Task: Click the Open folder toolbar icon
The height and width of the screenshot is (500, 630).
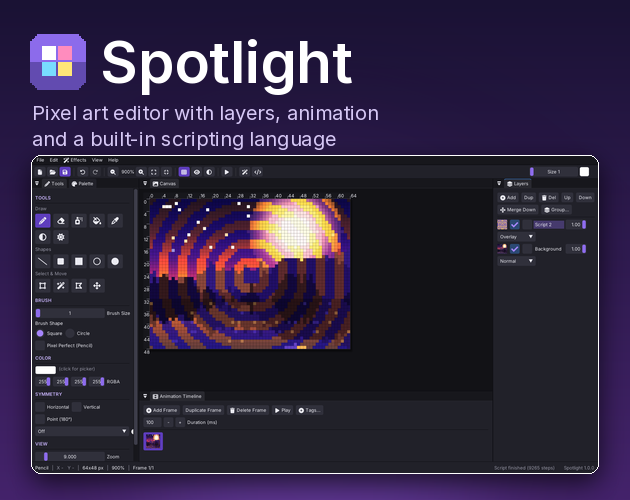Action: pyautogui.click(x=52, y=172)
